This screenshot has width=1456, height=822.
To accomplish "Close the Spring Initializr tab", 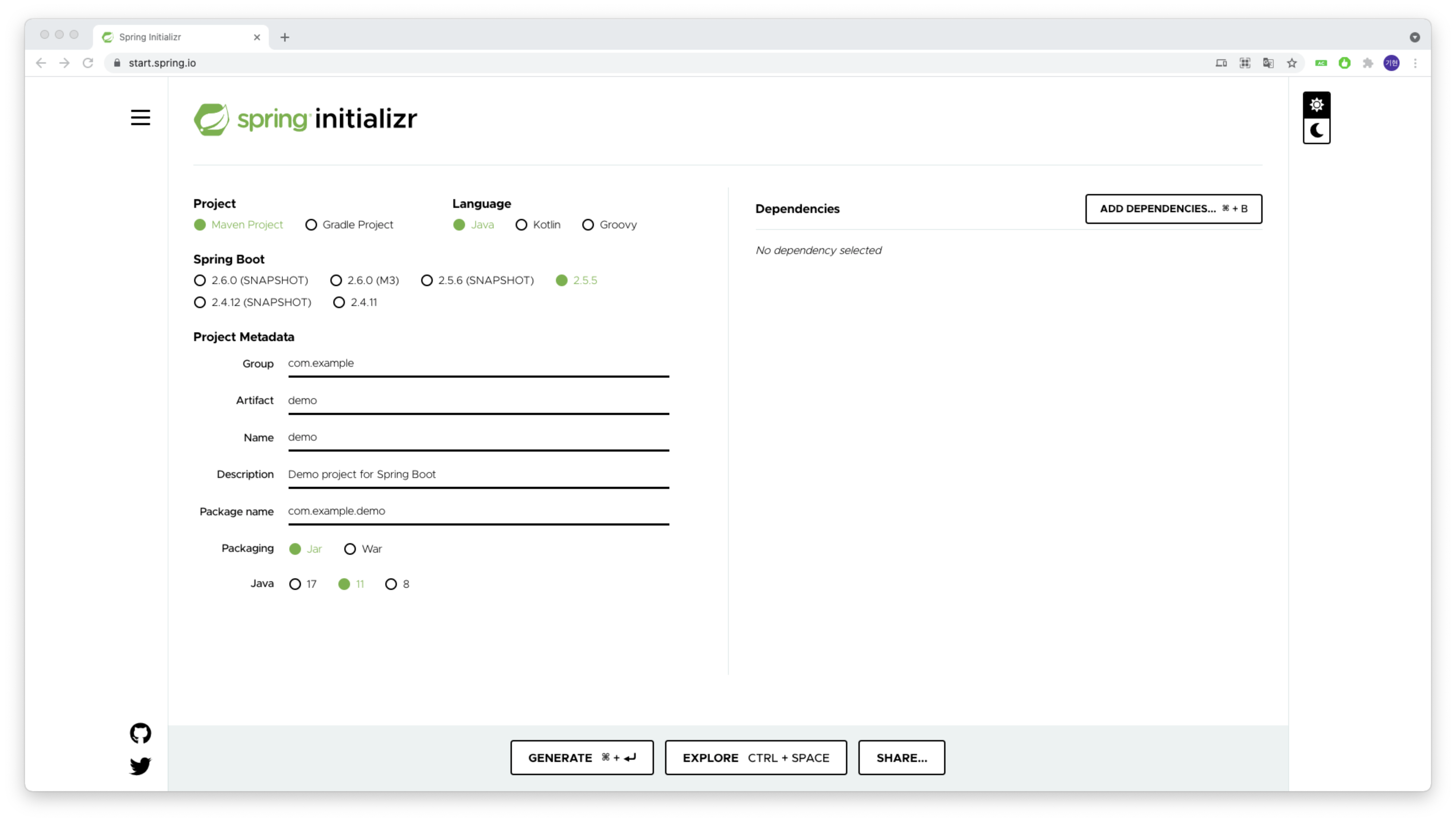I will (x=257, y=37).
